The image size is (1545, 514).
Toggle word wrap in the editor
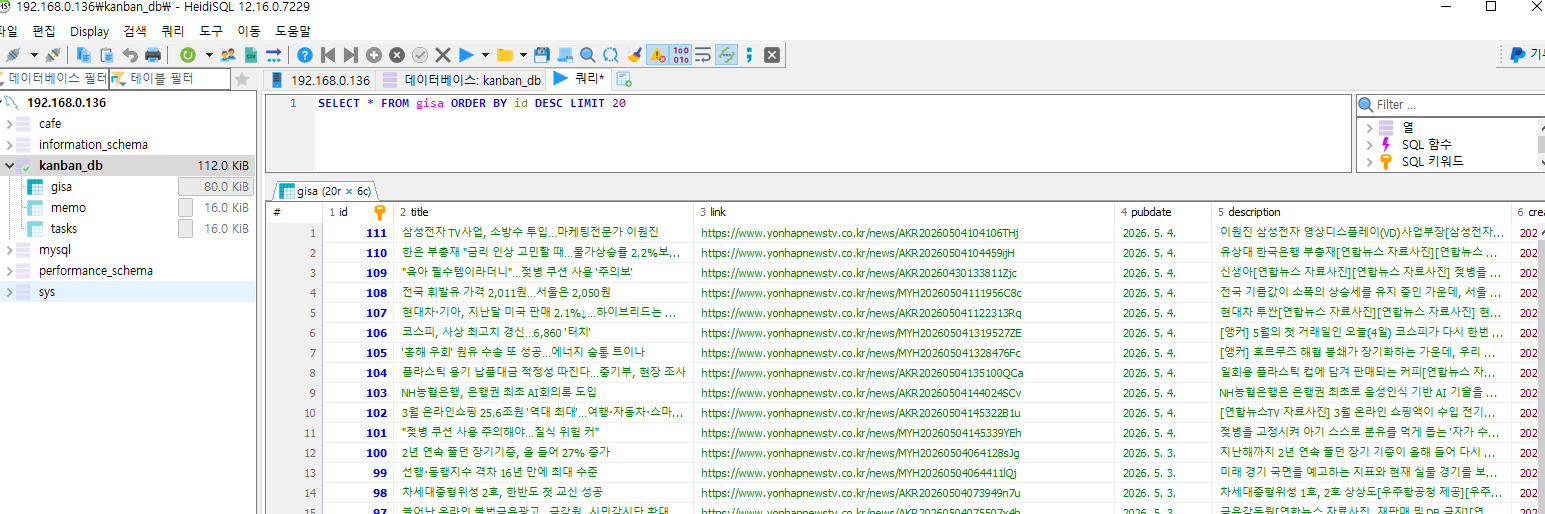tap(703, 55)
